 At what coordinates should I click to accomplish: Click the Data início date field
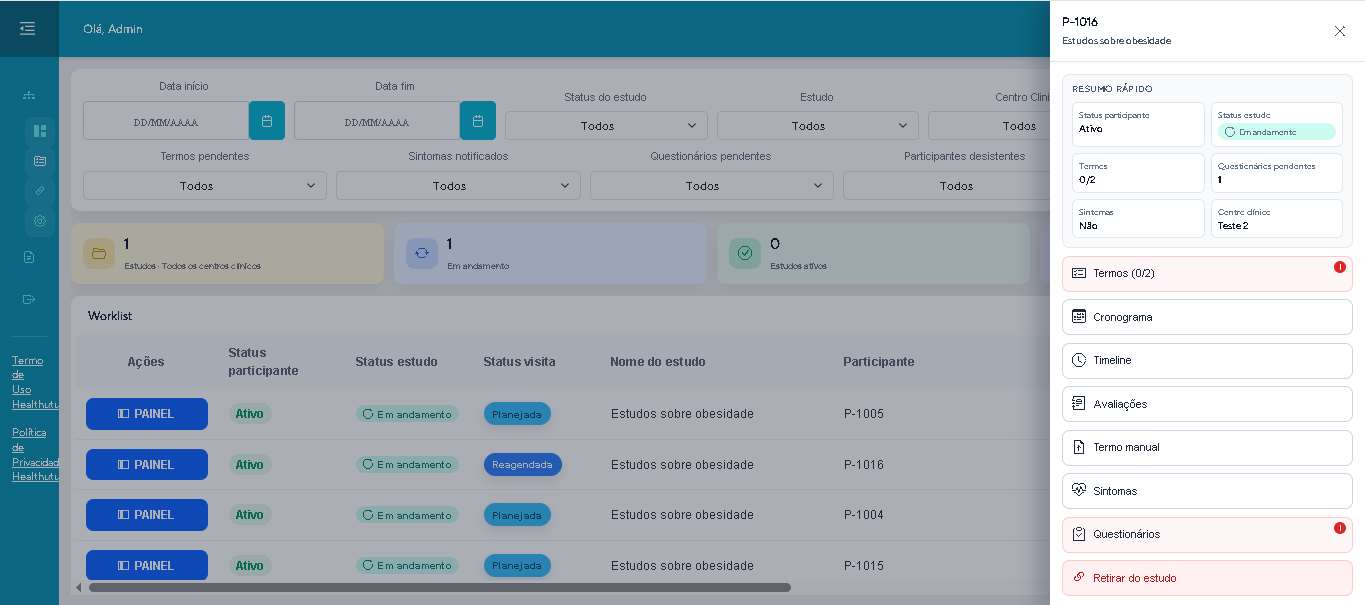(x=166, y=121)
